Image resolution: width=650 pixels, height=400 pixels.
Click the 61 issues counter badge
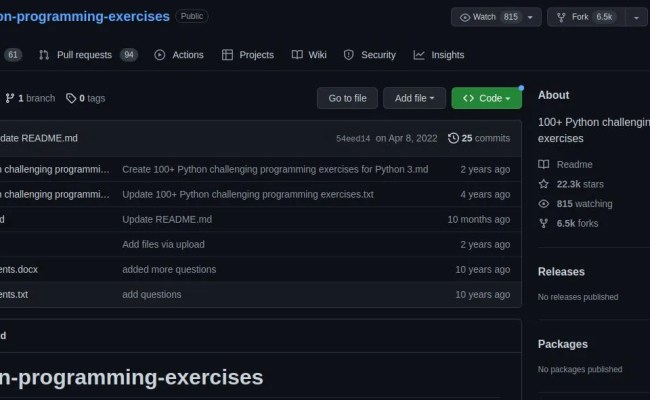pos(13,55)
